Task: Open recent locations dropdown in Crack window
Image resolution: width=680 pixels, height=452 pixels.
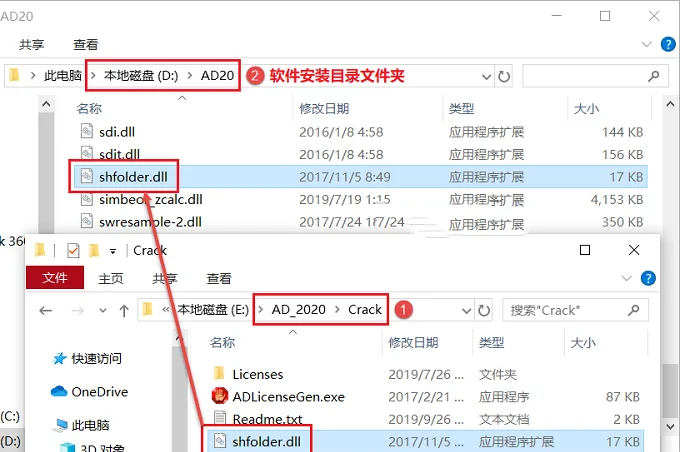Action: tap(103, 311)
